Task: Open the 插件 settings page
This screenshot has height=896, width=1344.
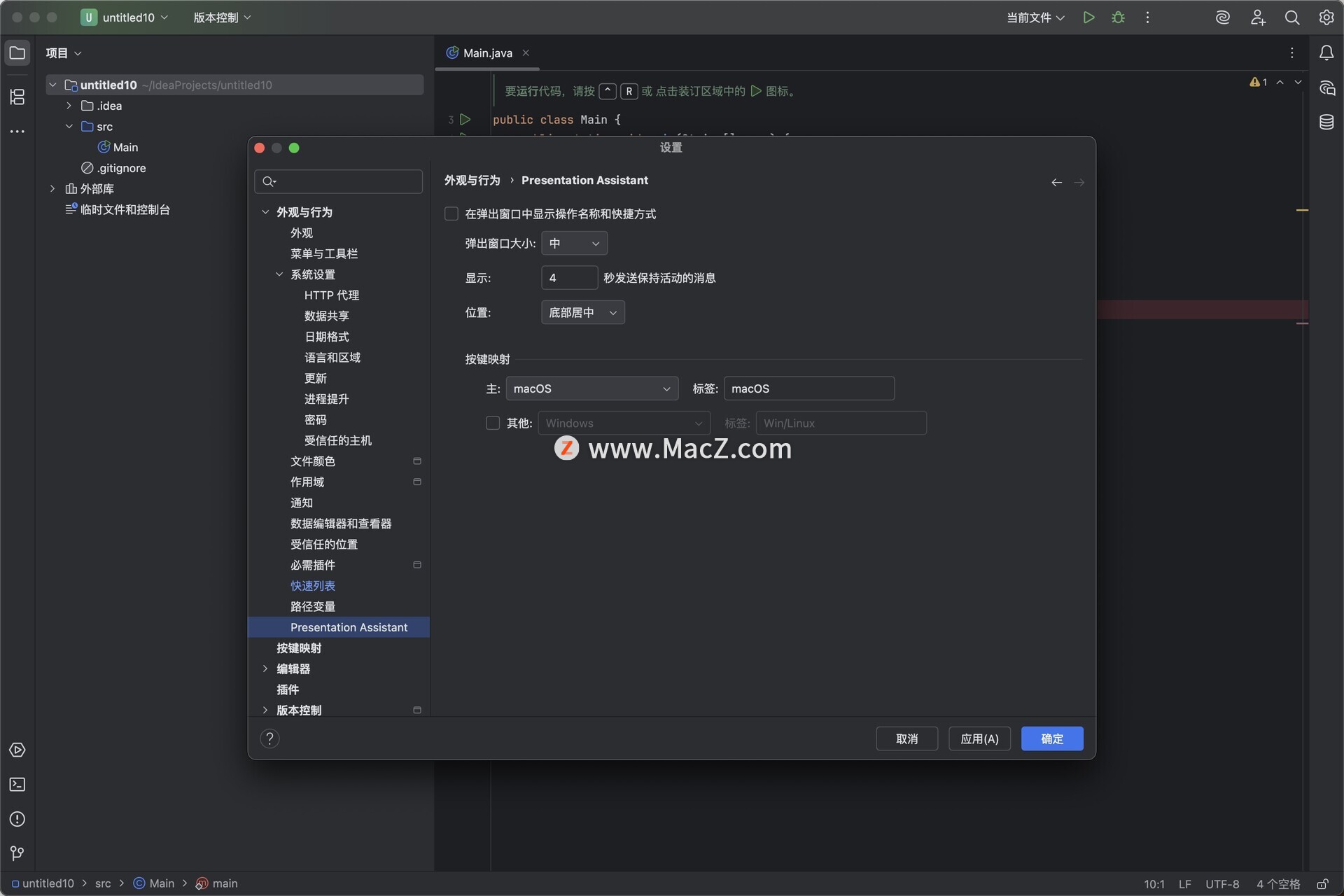Action: 288,689
